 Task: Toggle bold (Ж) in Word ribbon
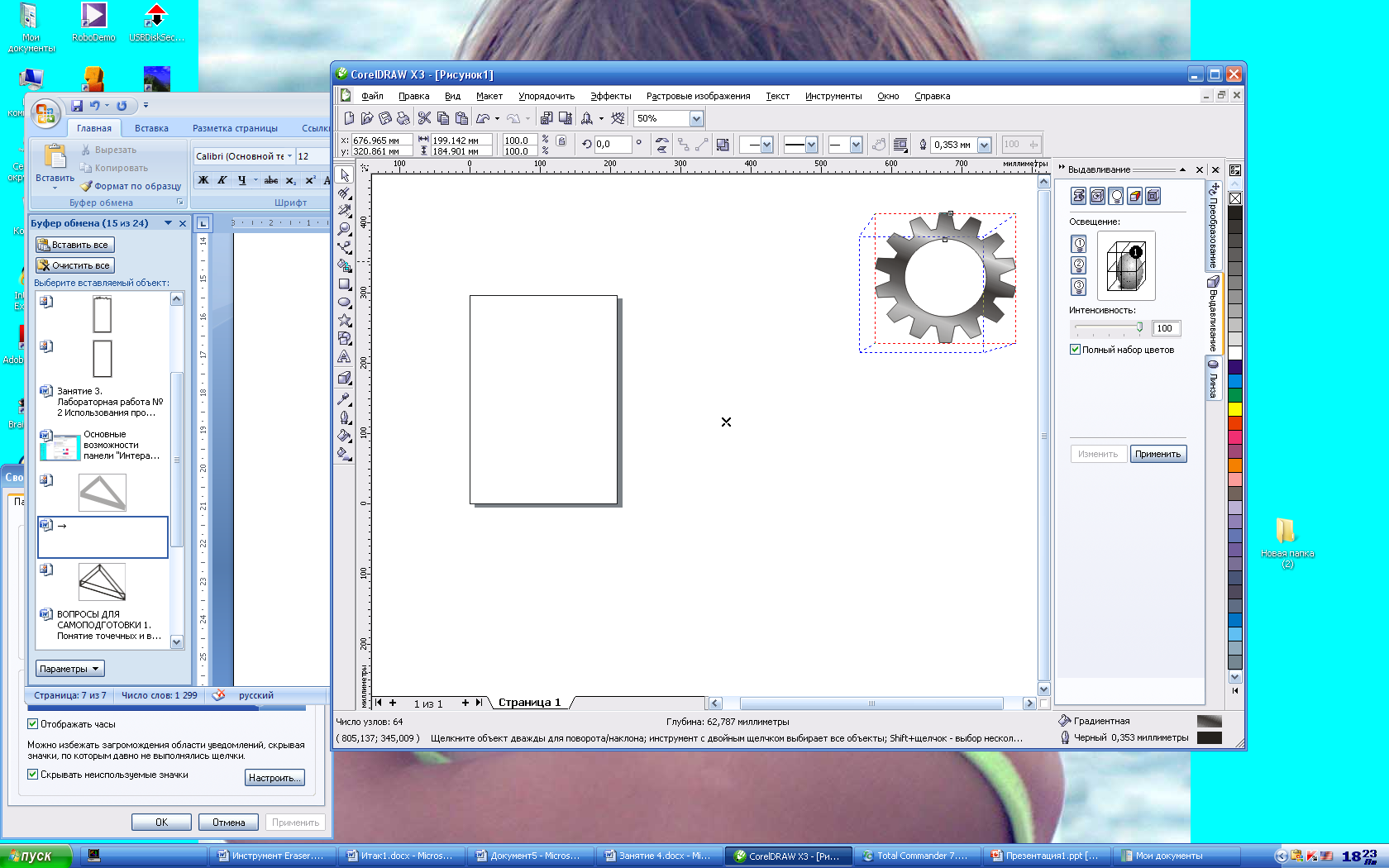pyautogui.click(x=203, y=180)
